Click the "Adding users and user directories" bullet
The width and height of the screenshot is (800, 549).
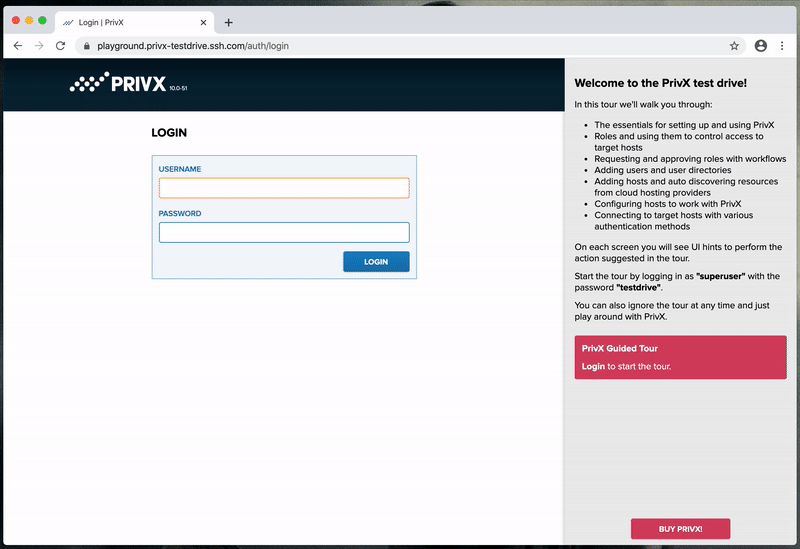663,170
